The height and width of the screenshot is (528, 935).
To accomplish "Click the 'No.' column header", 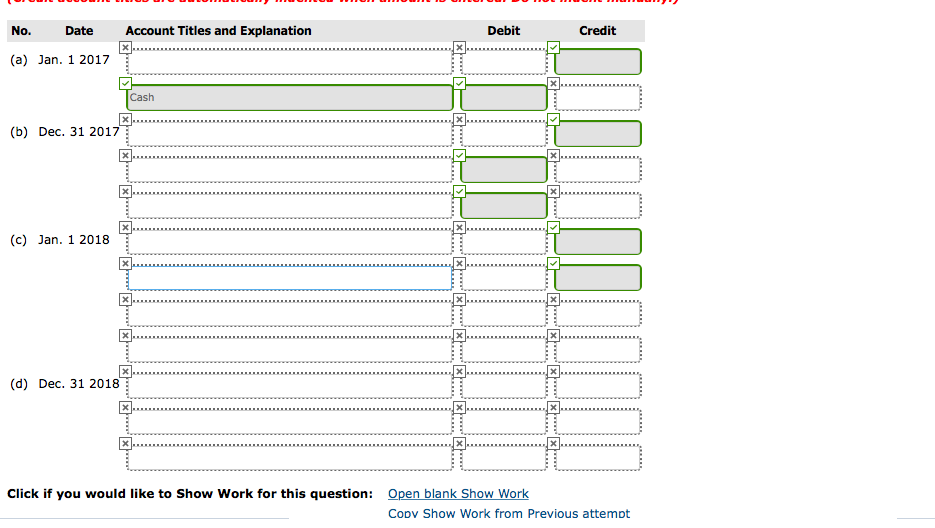I will 21,31.
